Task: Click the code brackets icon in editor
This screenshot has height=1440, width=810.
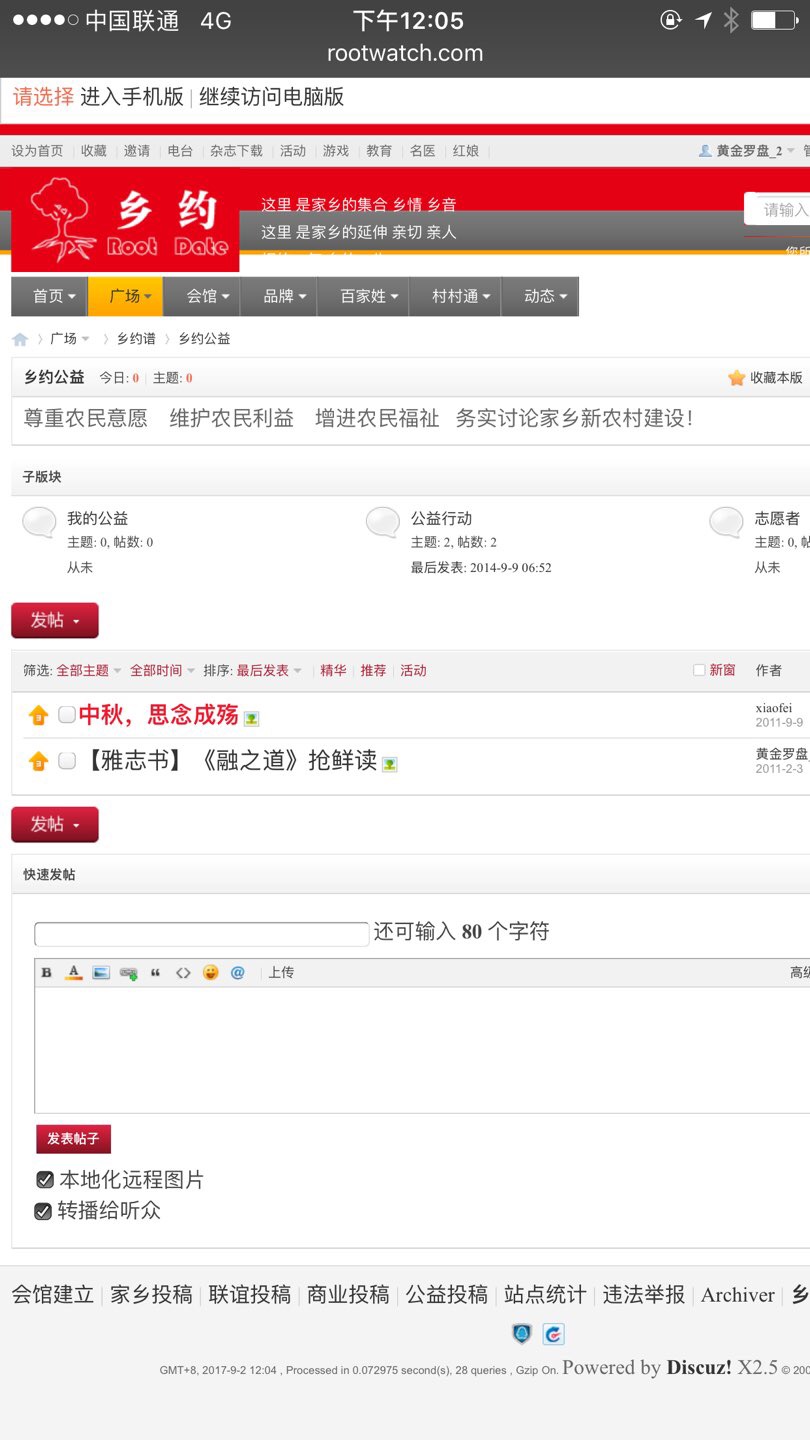Action: pyautogui.click(x=183, y=973)
